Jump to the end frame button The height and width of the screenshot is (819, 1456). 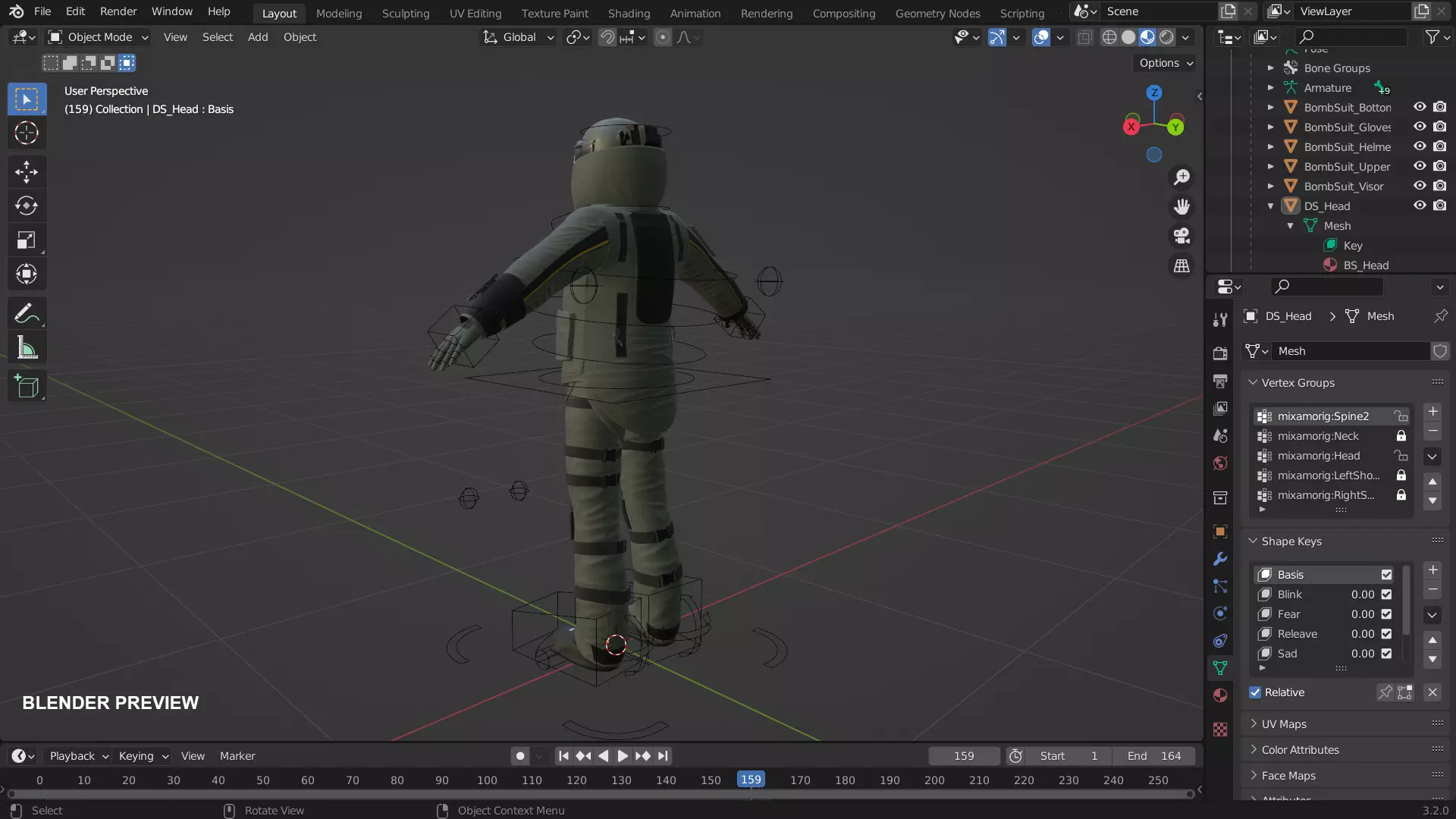pos(664,756)
